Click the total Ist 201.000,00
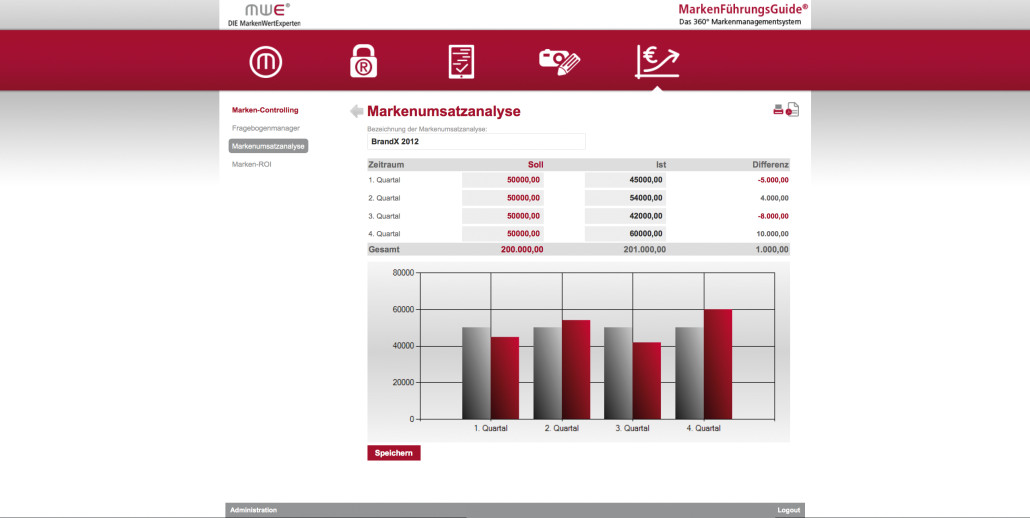The image size is (1030, 518). click(x=644, y=249)
